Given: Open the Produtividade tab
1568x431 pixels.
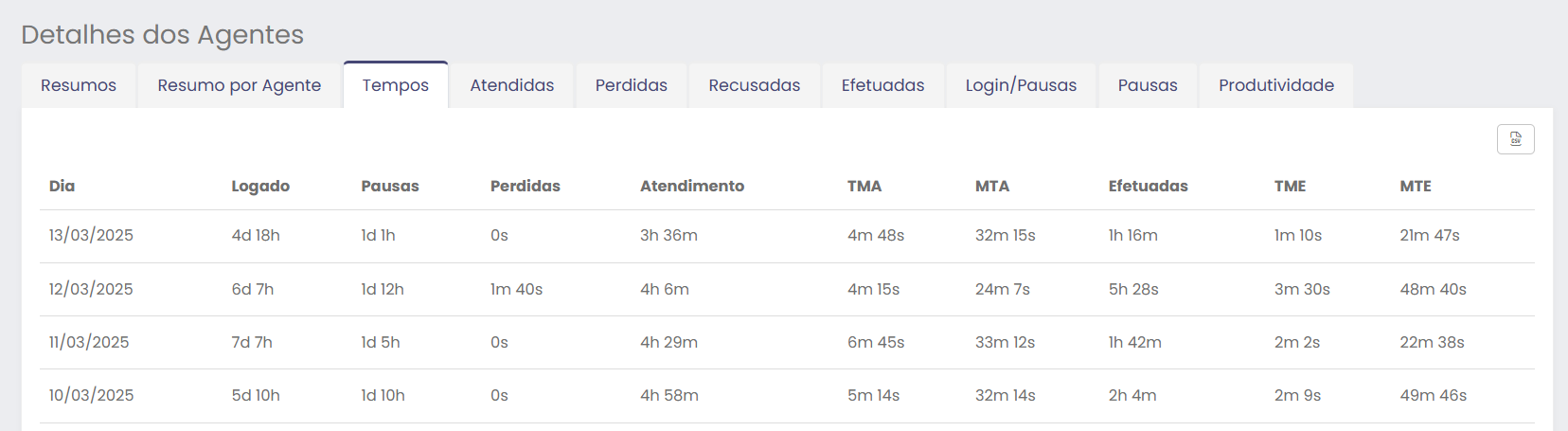Looking at the screenshot, I should pos(1276,85).
